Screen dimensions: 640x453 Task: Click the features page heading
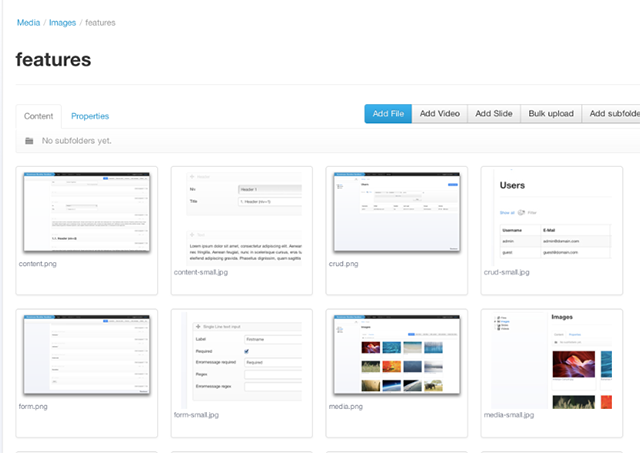pos(53,60)
